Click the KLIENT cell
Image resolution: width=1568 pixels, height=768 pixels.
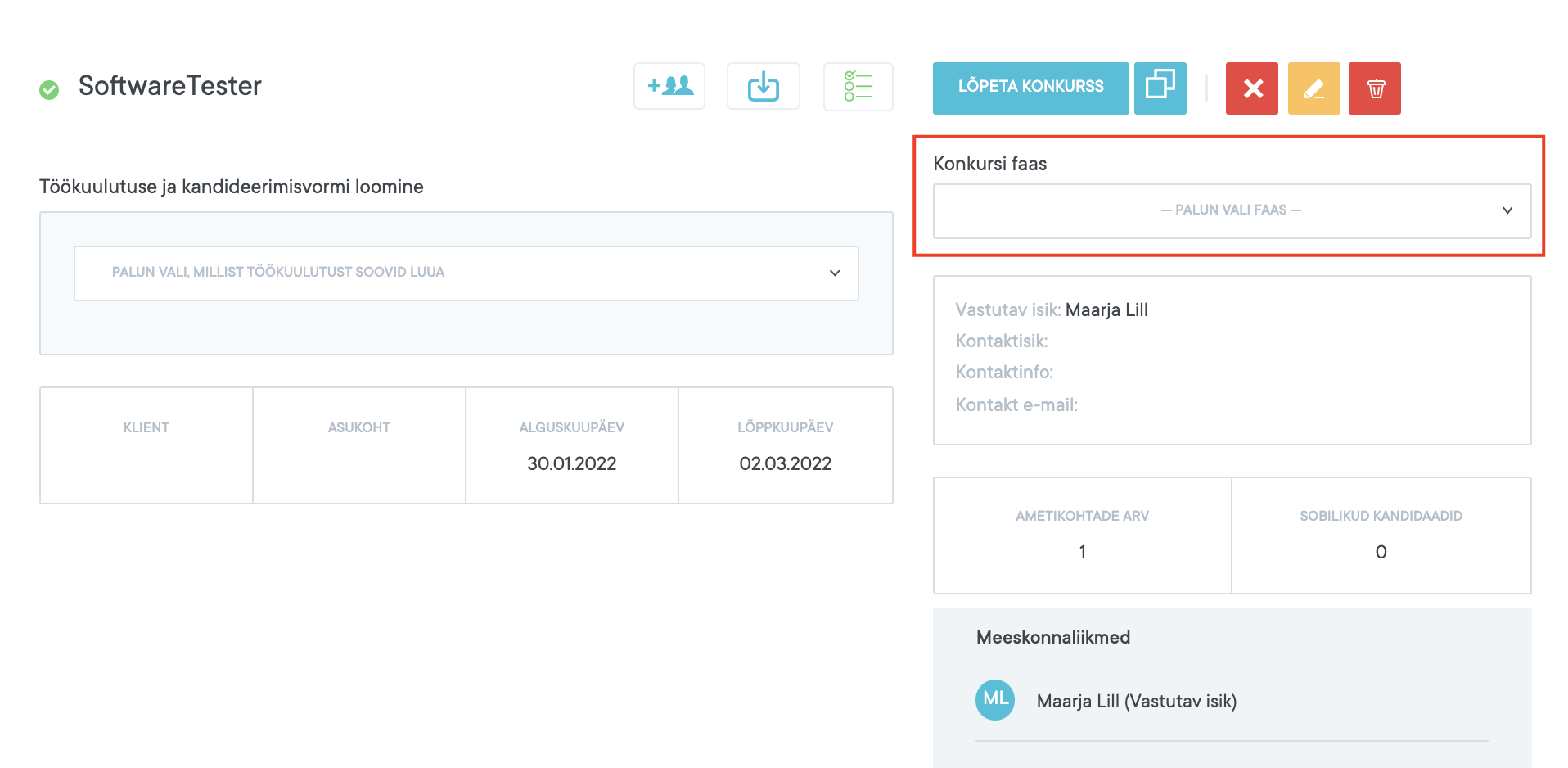(146, 445)
